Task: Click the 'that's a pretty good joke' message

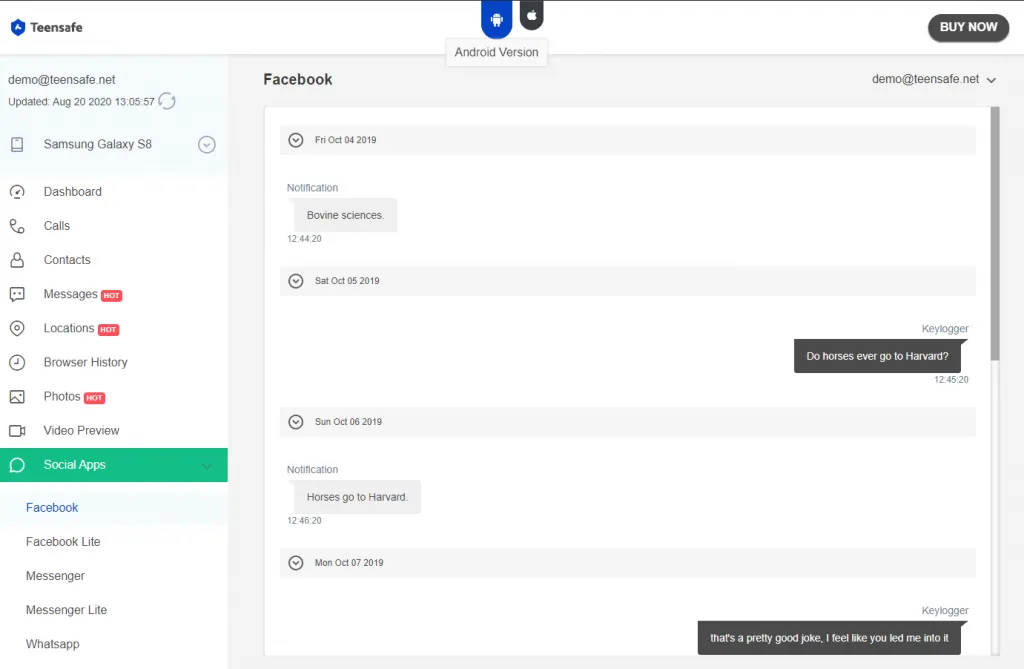Action: pyautogui.click(x=829, y=638)
